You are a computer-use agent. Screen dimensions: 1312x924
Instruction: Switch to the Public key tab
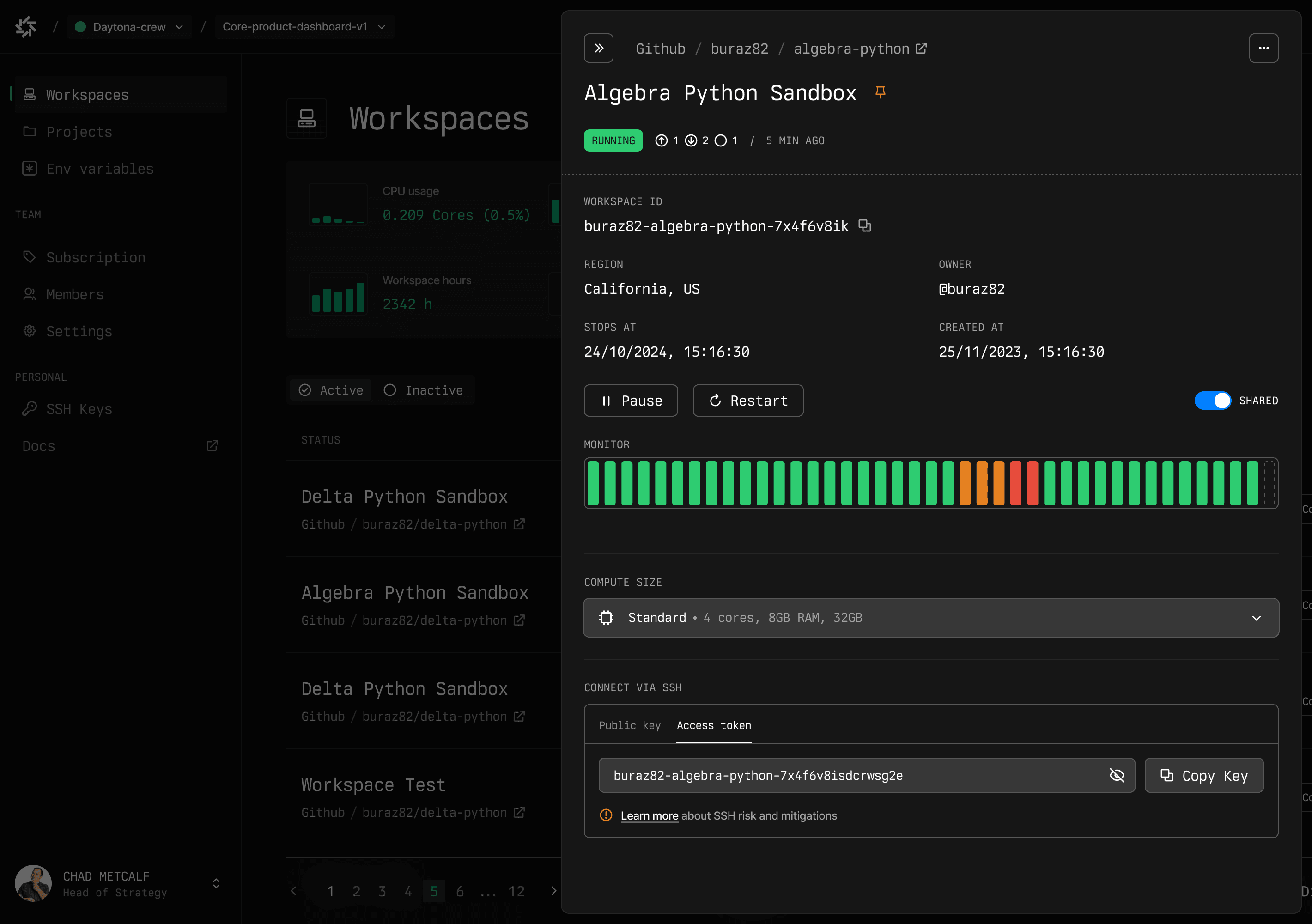(629, 725)
